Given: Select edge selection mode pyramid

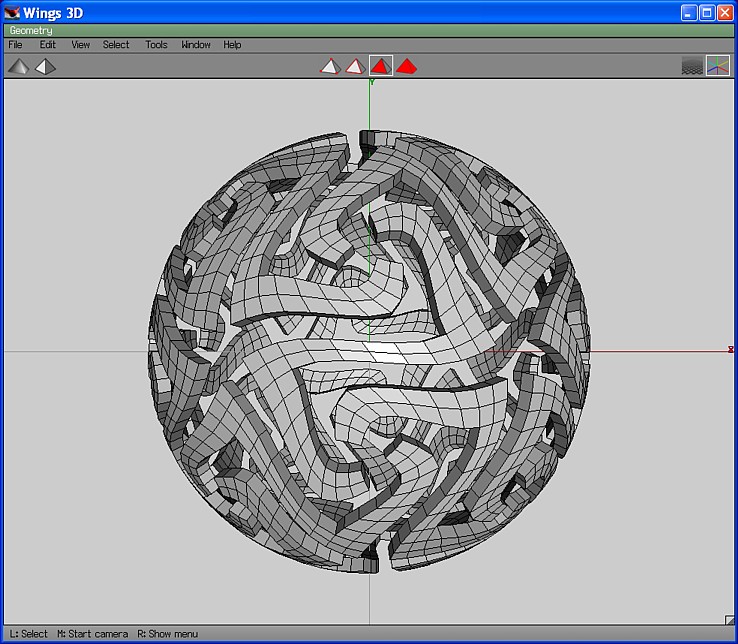Looking at the screenshot, I should [355, 66].
